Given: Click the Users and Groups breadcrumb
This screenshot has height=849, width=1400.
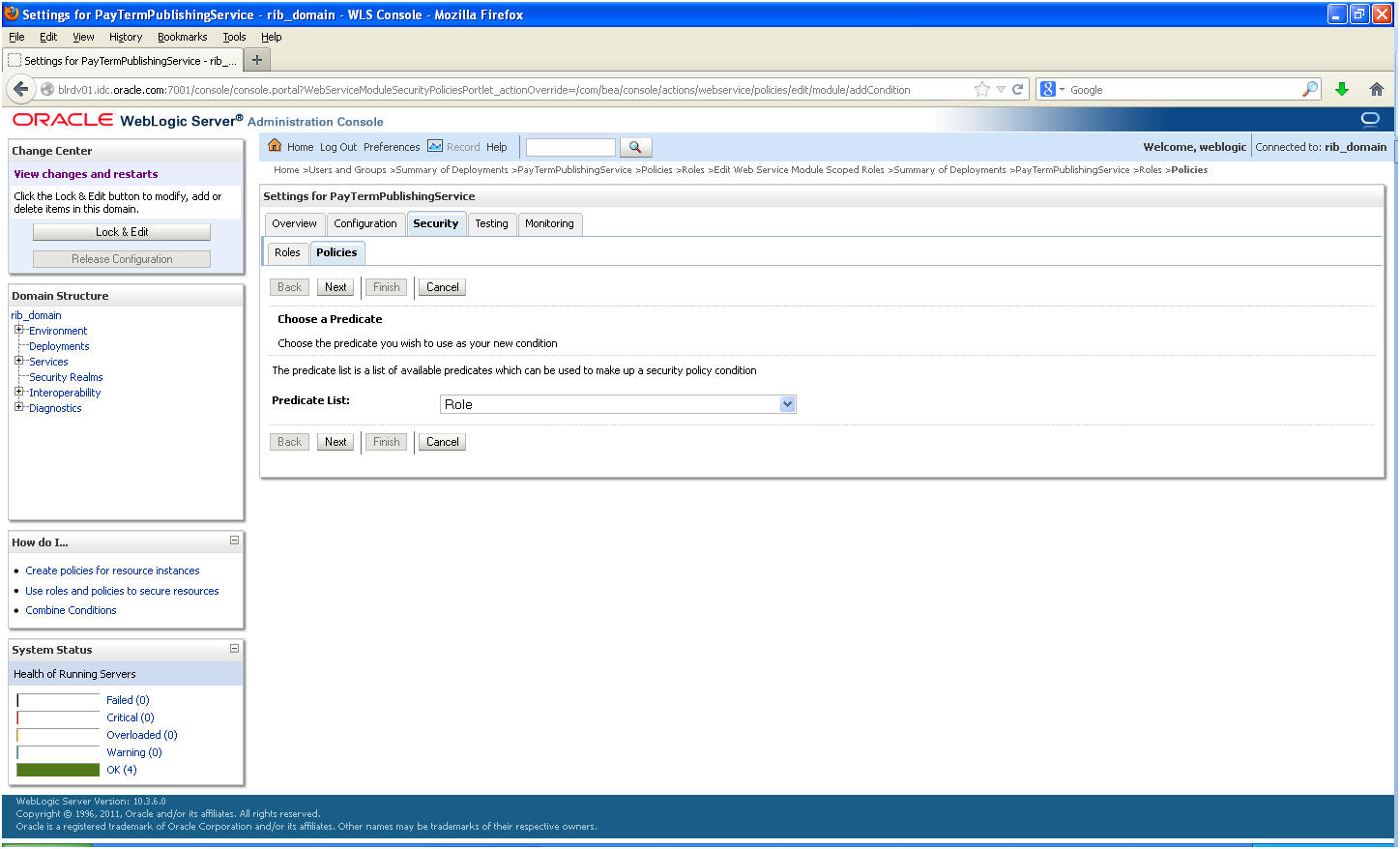Looking at the screenshot, I should pyautogui.click(x=347, y=170).
